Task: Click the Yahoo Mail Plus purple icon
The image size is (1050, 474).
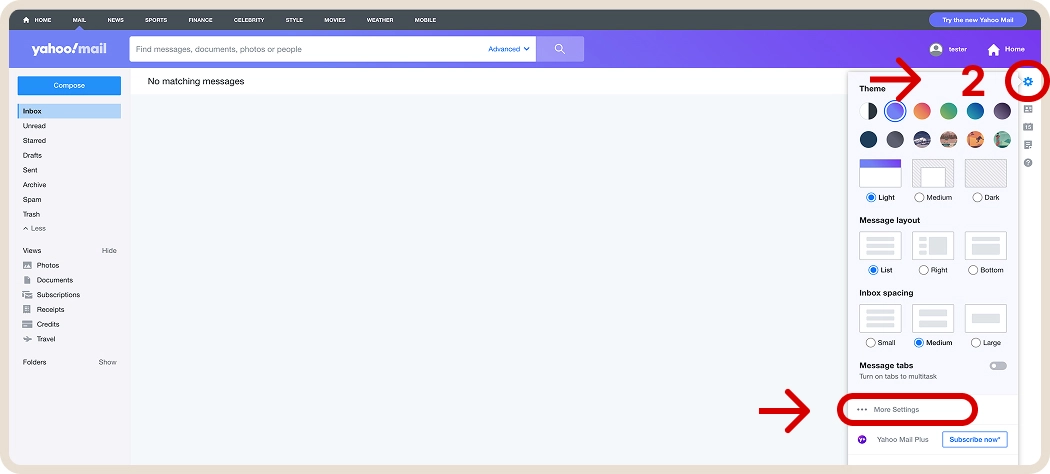Action: tap(862, 440)
